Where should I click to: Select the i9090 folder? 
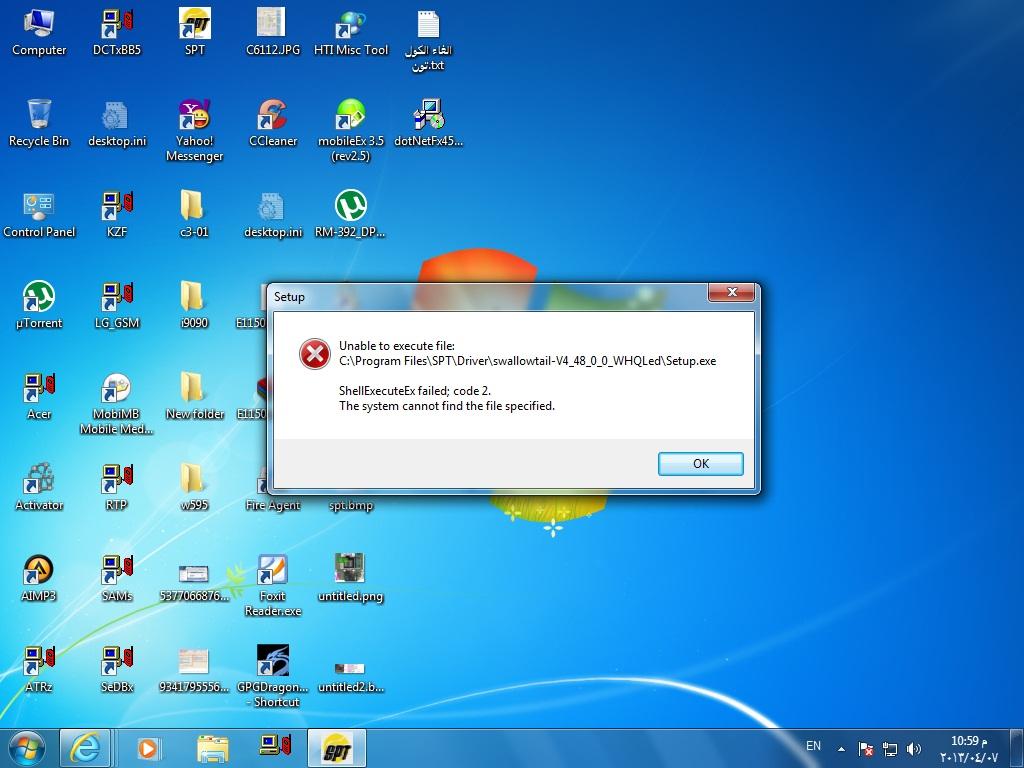tap(195, 306)
